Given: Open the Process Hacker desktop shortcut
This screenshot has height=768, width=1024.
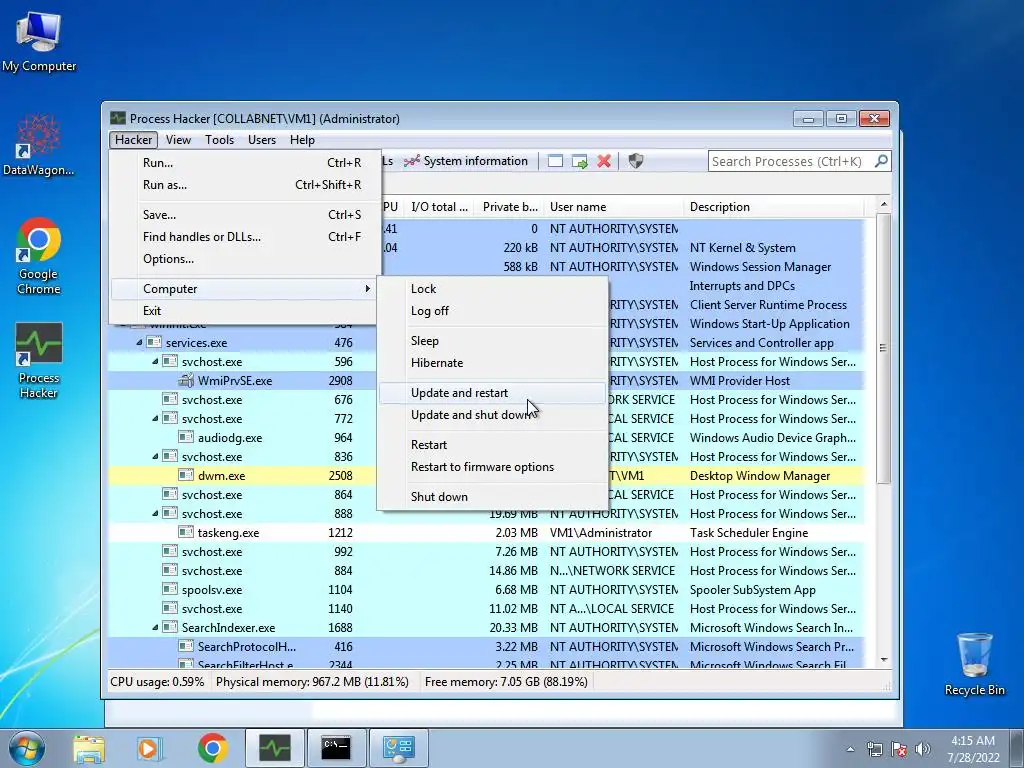Looking at the screenshot, I should (x=39, y=360).
